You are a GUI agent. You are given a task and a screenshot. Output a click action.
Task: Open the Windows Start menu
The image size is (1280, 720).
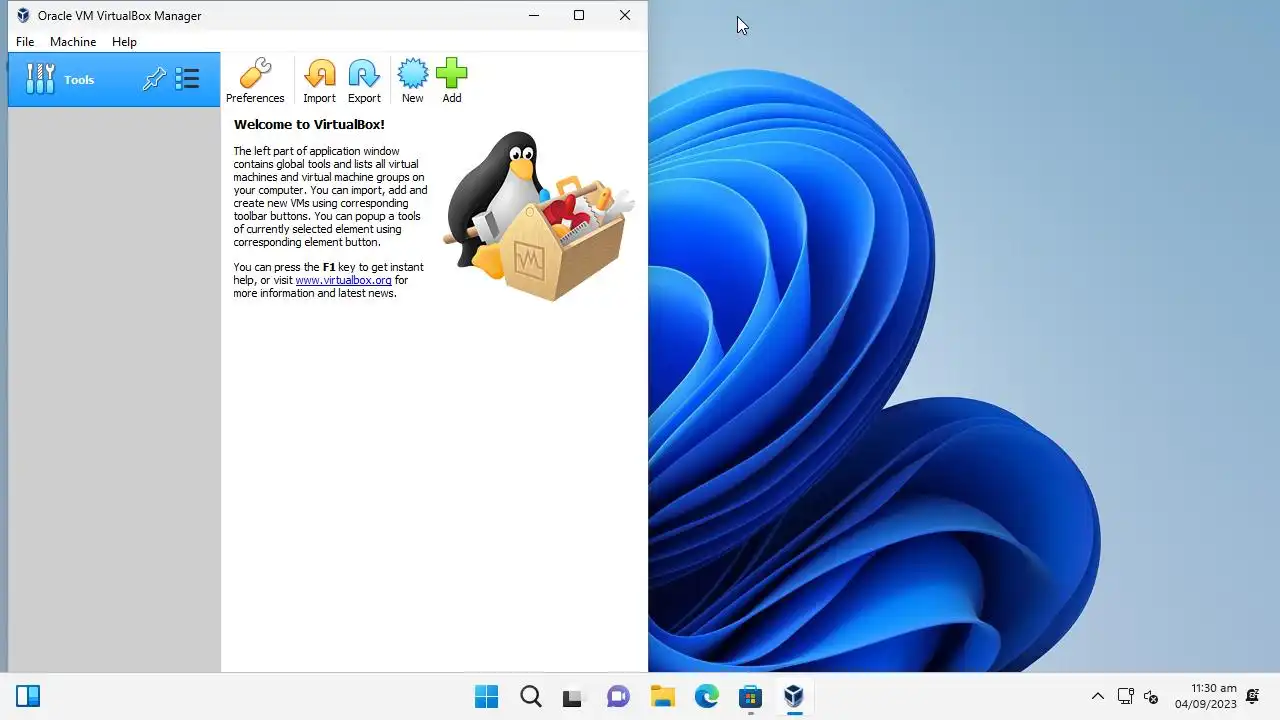pos(486,697)
